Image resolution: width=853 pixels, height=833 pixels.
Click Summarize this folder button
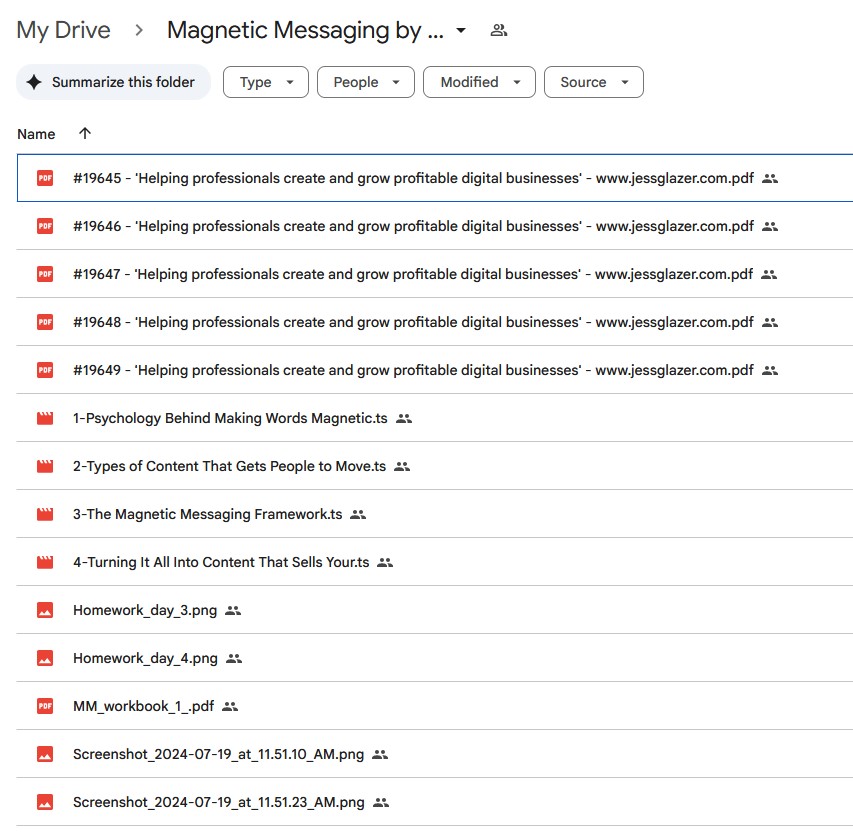click(x=113, y=82)
